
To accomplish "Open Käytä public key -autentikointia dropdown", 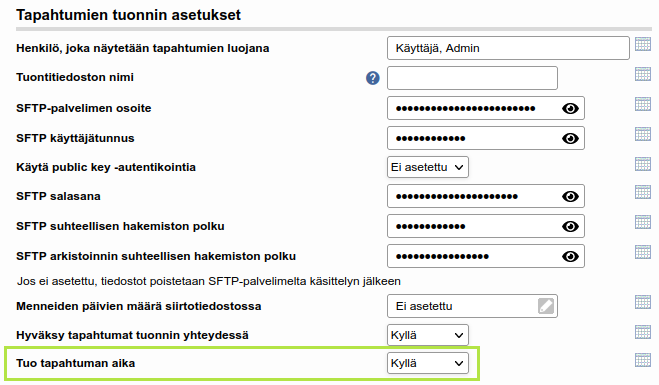I will [427, 167].
